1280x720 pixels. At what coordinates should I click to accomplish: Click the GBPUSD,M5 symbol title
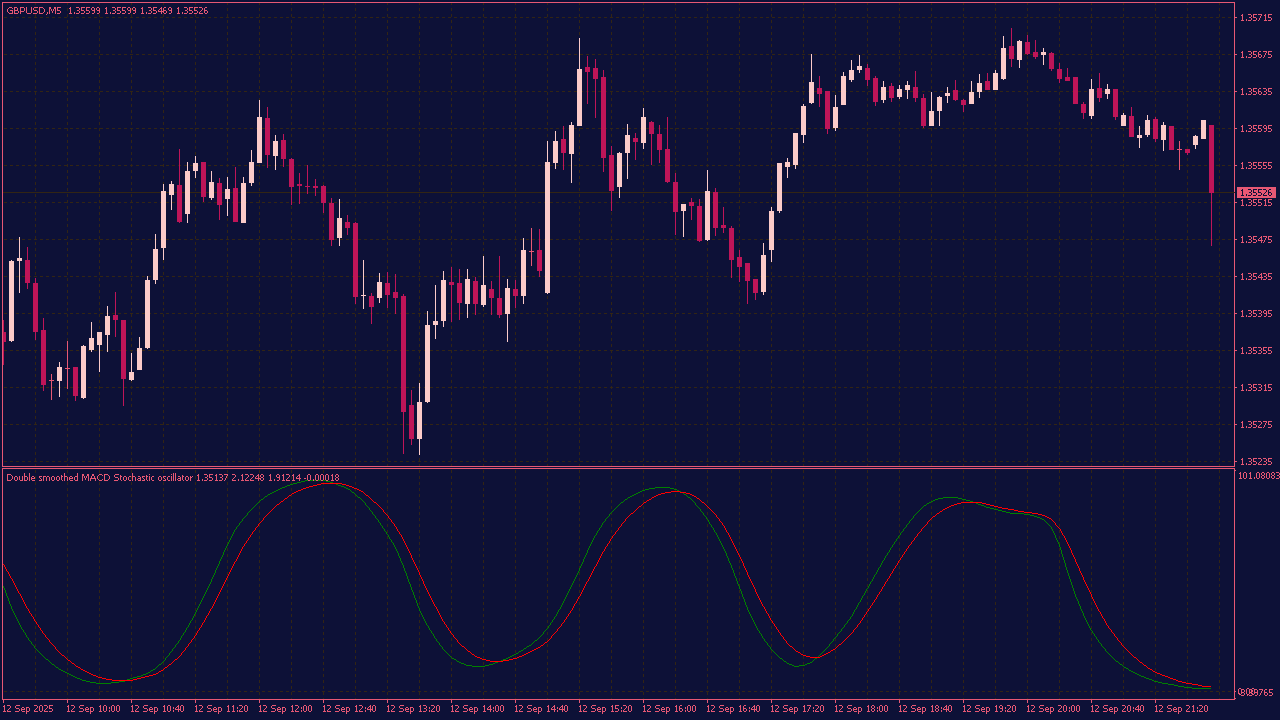34,10
